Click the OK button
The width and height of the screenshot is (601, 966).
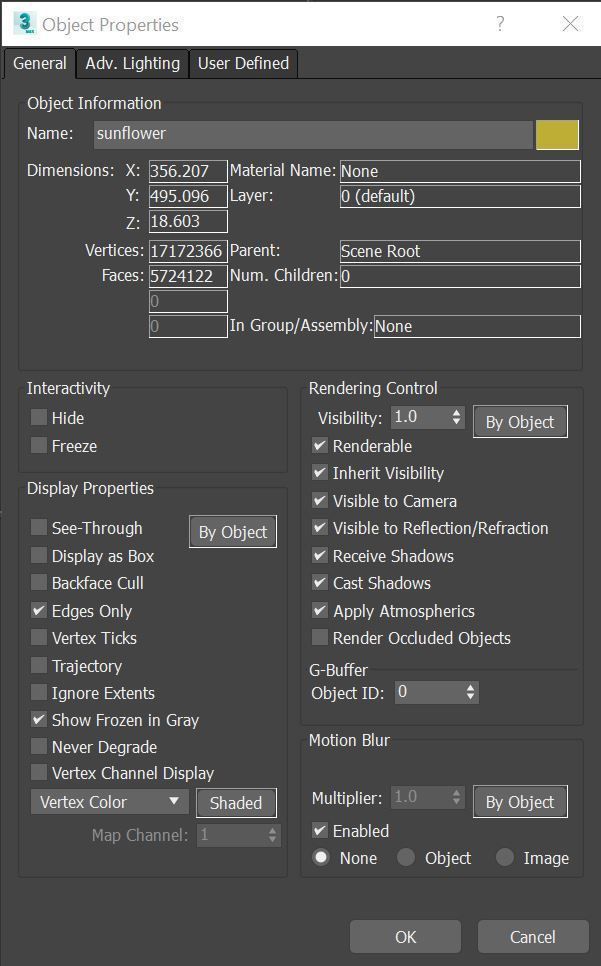[405, 937]
